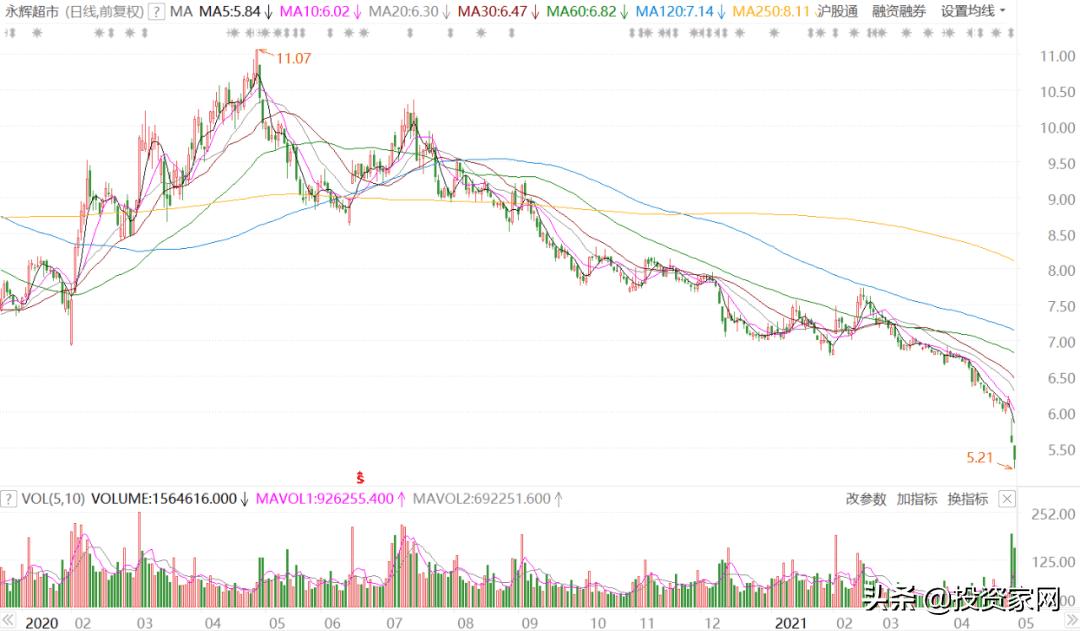Click the (日线,前复权) period label

click(105, 12)
